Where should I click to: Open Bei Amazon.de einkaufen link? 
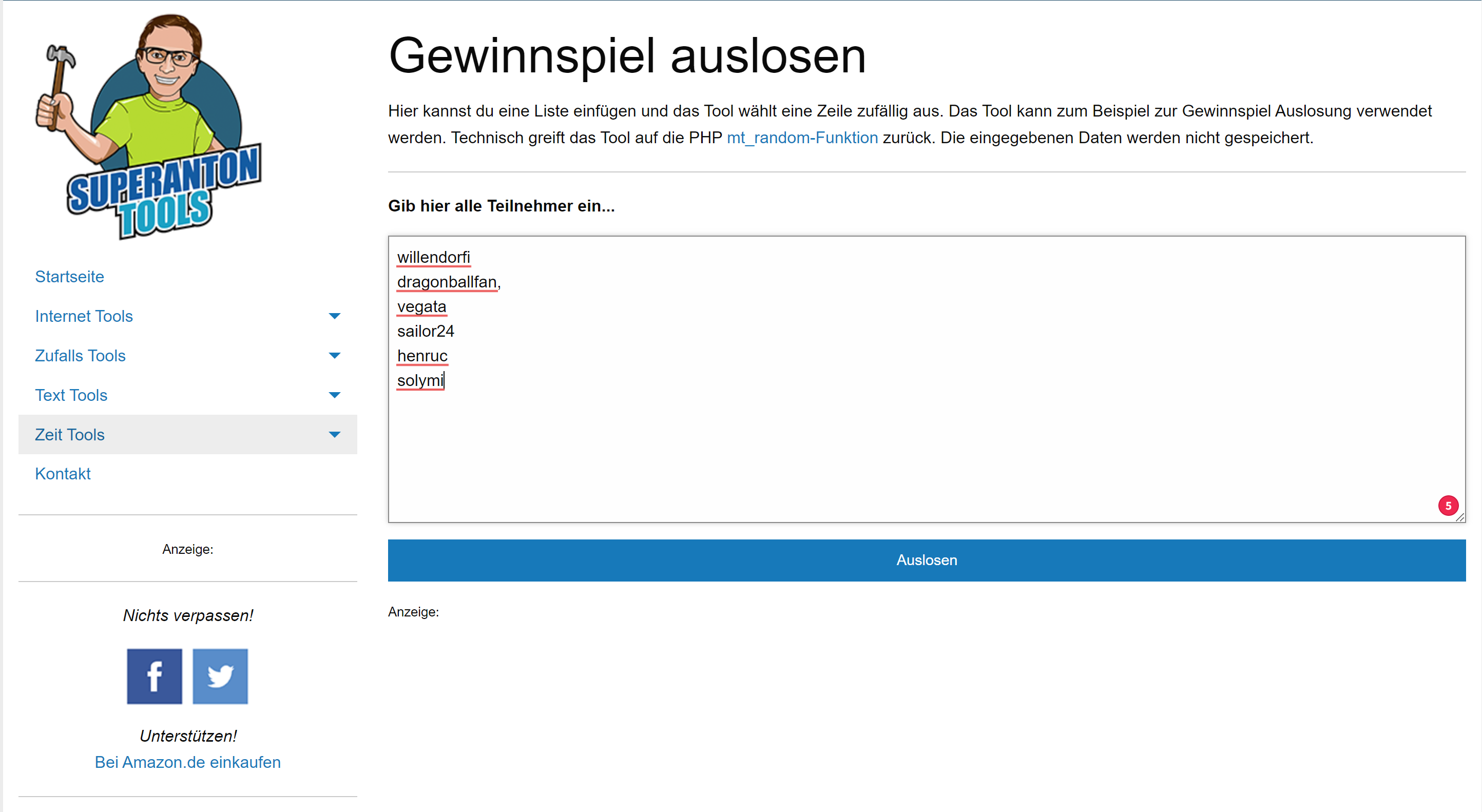coord(187,762)
